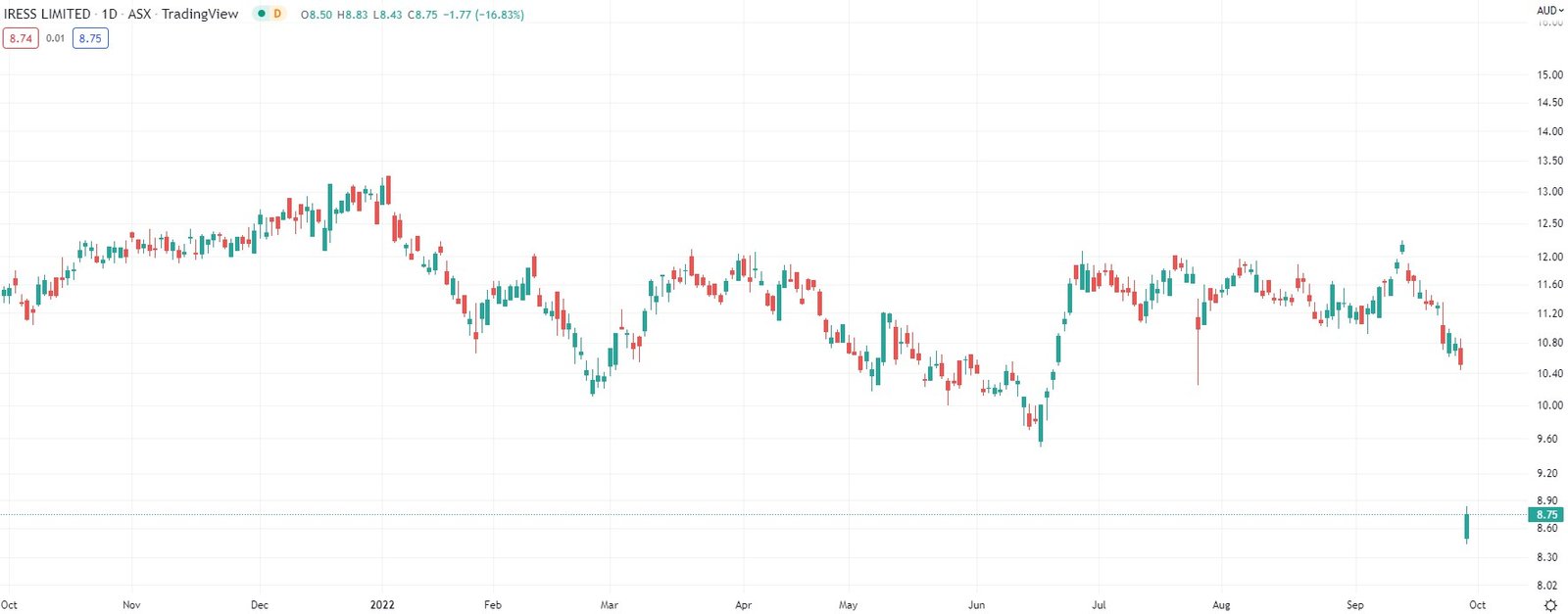Click the low value L8.43
1568x614 pixels.
(x=387, y=15)
